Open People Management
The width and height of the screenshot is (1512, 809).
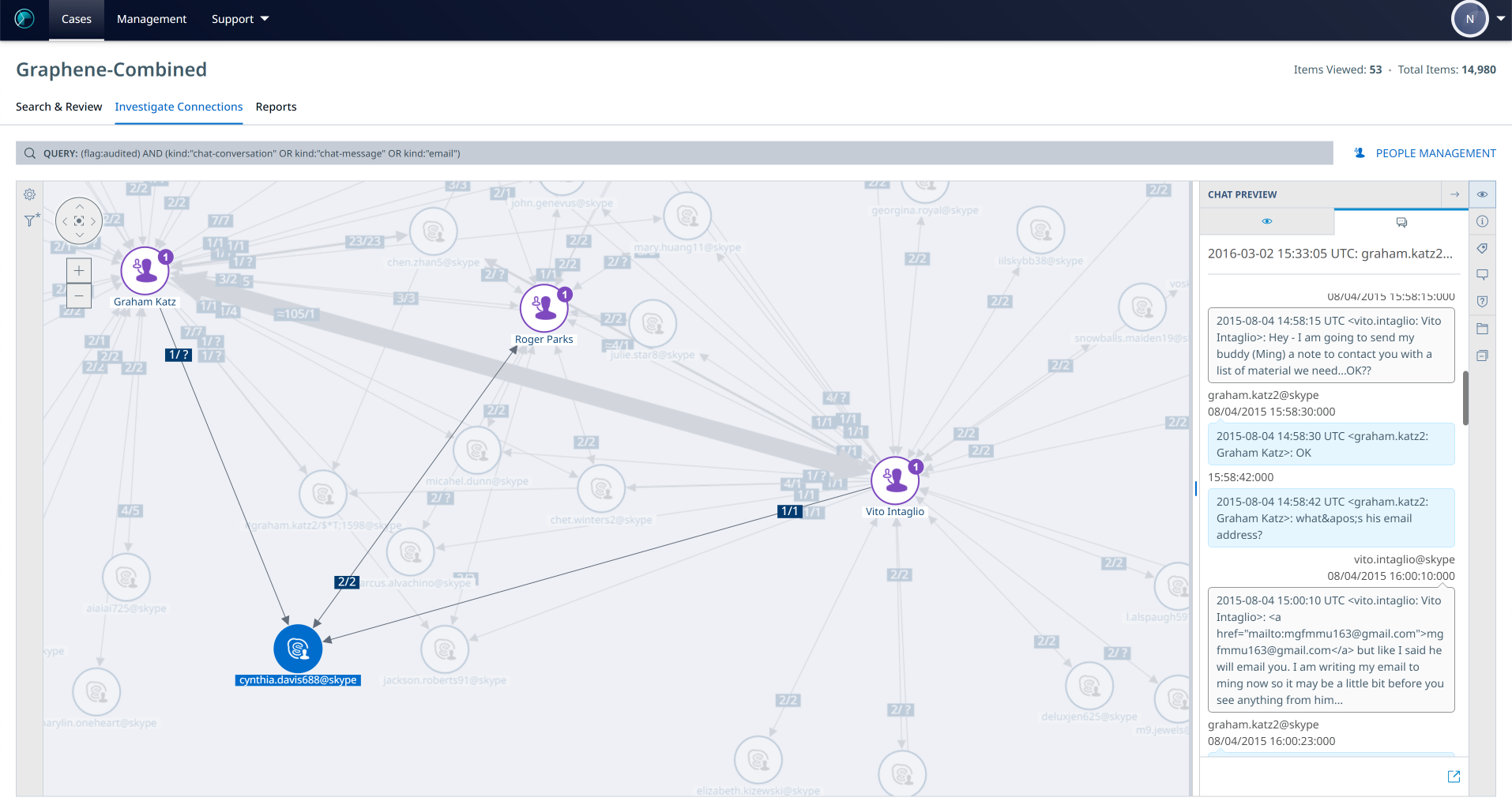pos(1425,153)
